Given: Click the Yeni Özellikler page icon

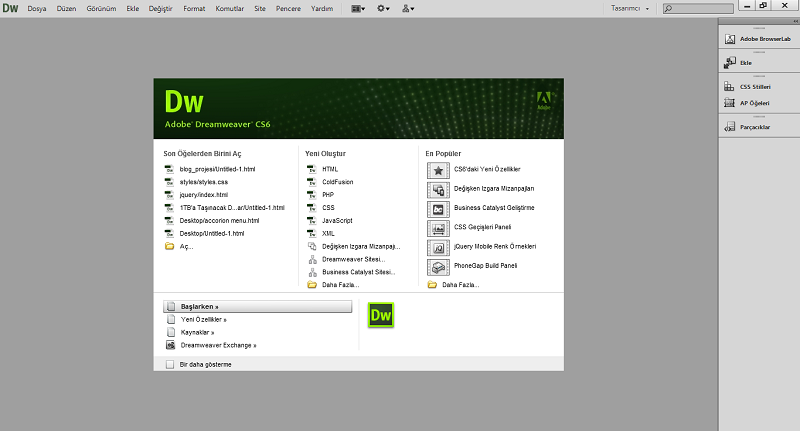Looking at the screenshot, I should pyautogui.click(x=171, y=319).
